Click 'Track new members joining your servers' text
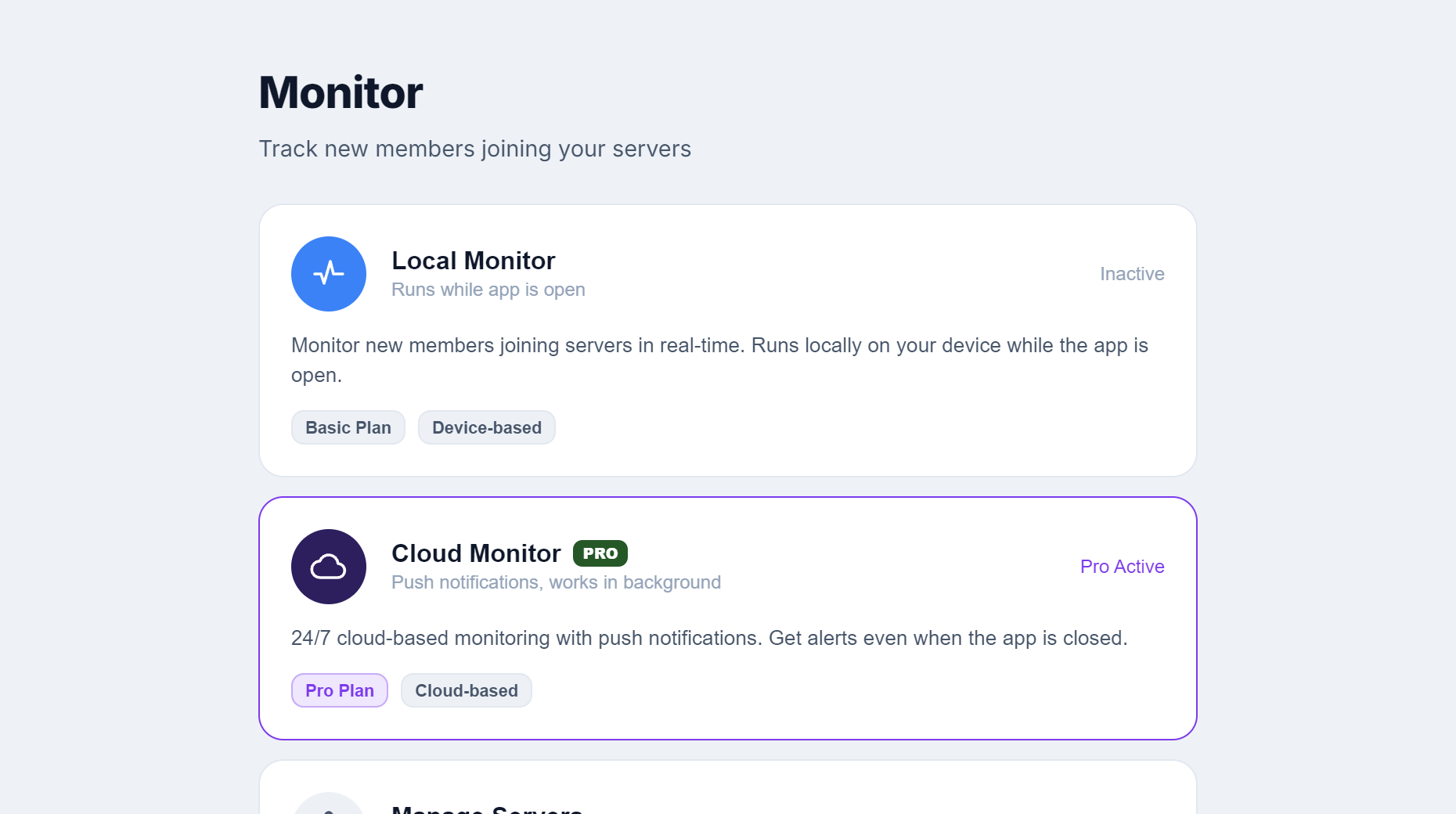This screenshot has height=814, width=1456. point(475,149)
